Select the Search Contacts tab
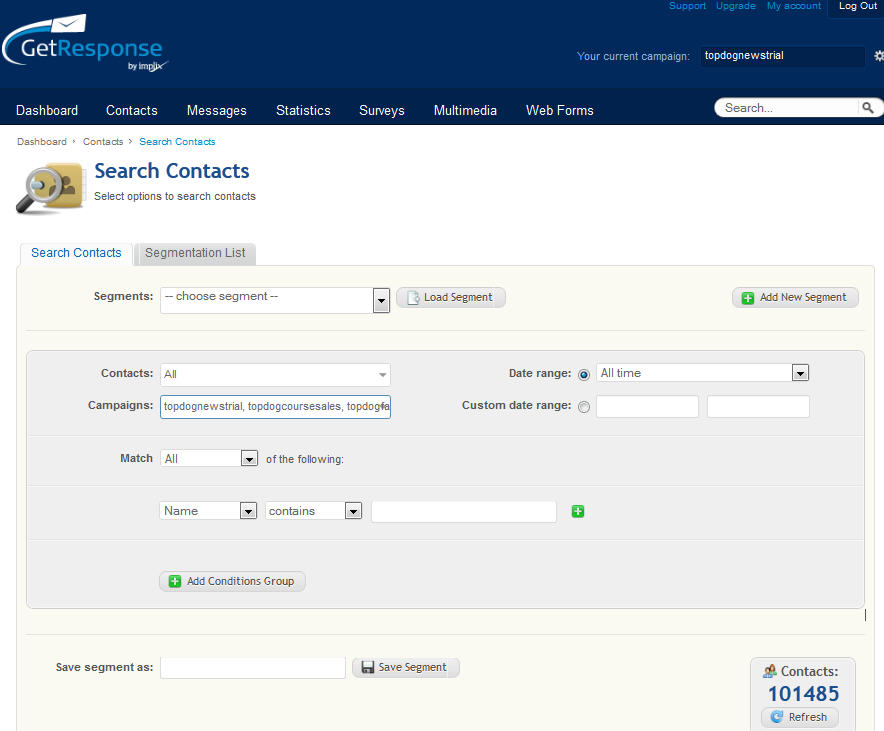 [x=76, y=253]
